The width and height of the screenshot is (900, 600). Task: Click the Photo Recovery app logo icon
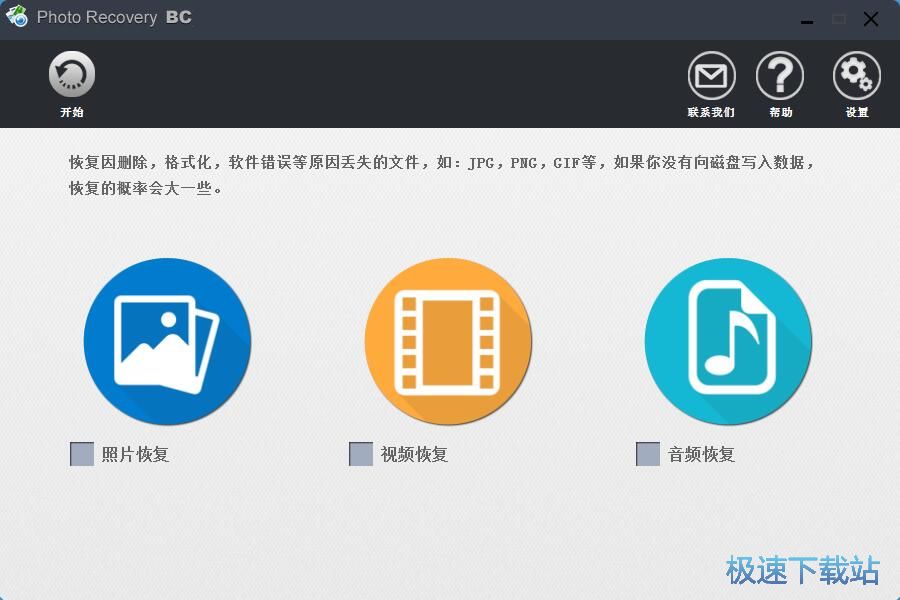pos(17,16)
